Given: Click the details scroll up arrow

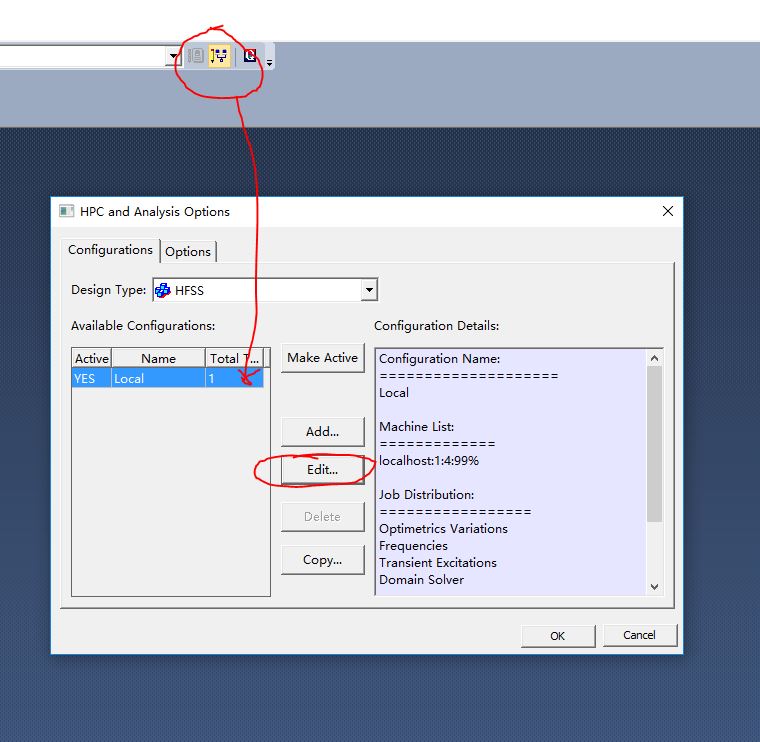Looking at the screenshot, I should tap(654, 358).
